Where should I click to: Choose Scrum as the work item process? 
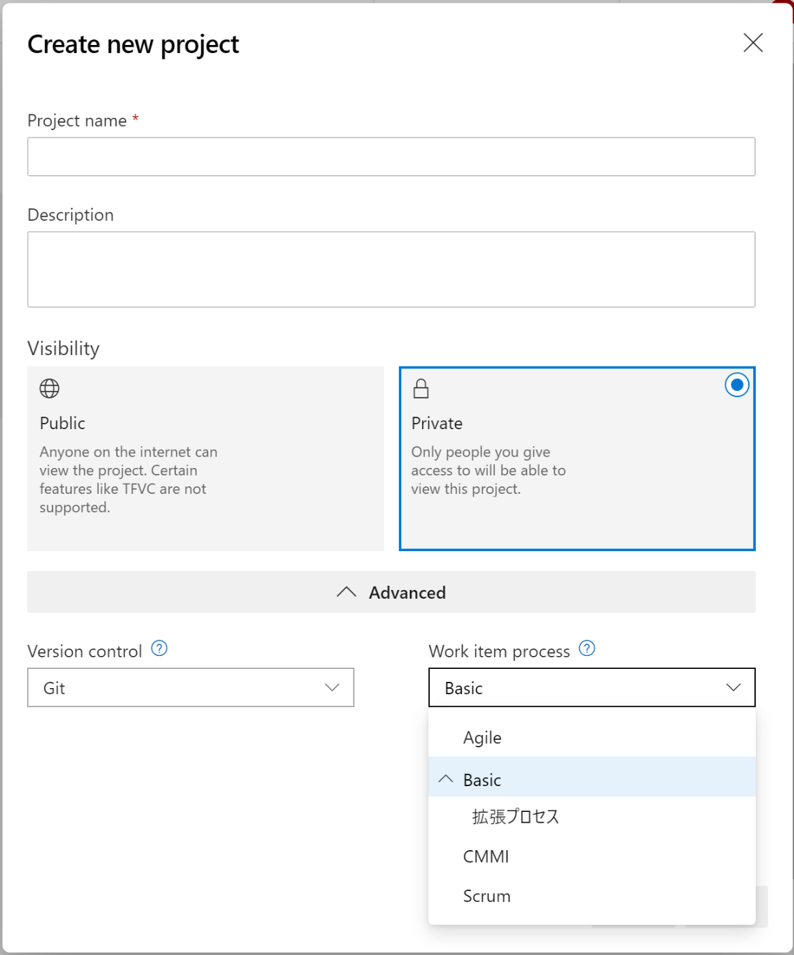click(x=486, y=895)
